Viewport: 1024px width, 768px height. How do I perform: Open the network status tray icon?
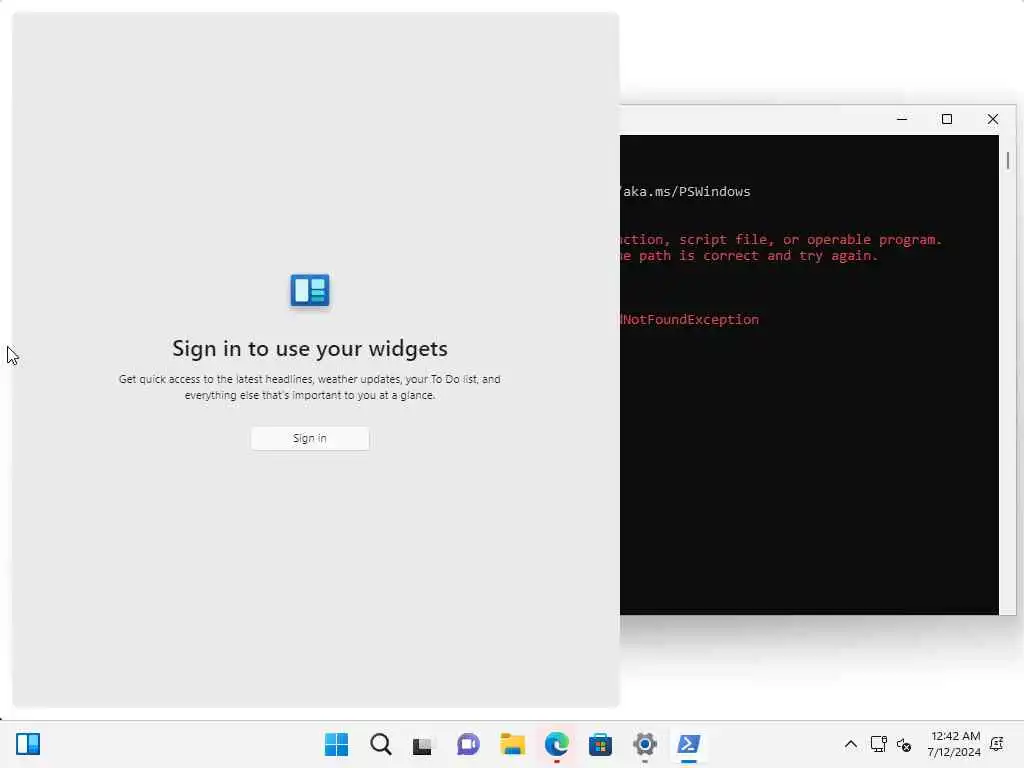click(878, 744)
